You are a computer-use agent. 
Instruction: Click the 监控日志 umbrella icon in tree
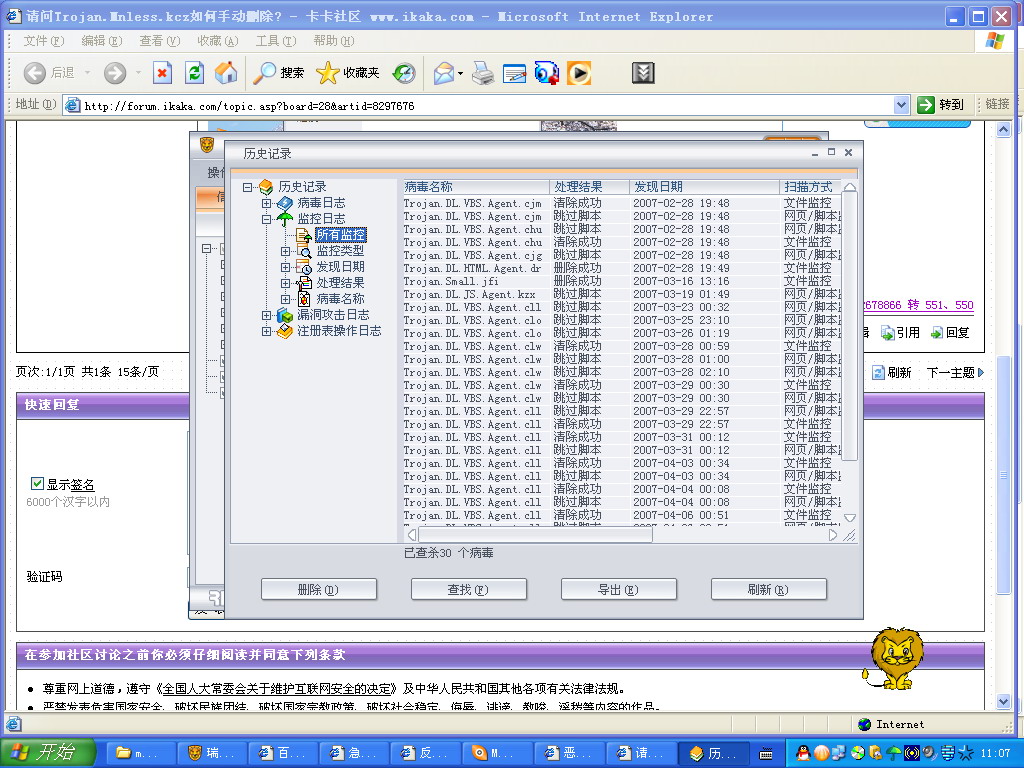pyautogui.click(x=285, y=219)
